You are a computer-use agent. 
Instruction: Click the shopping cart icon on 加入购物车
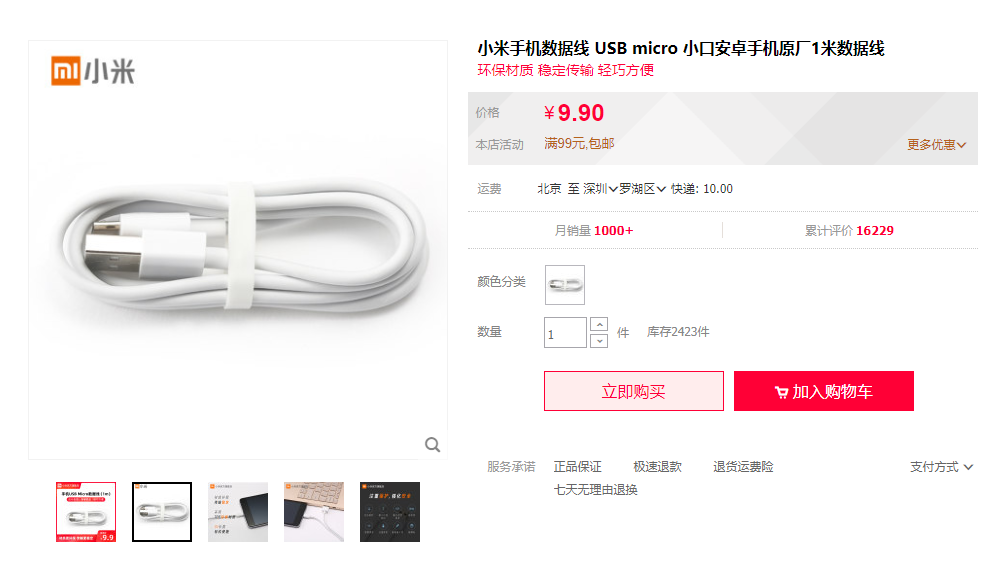point(781,393)
